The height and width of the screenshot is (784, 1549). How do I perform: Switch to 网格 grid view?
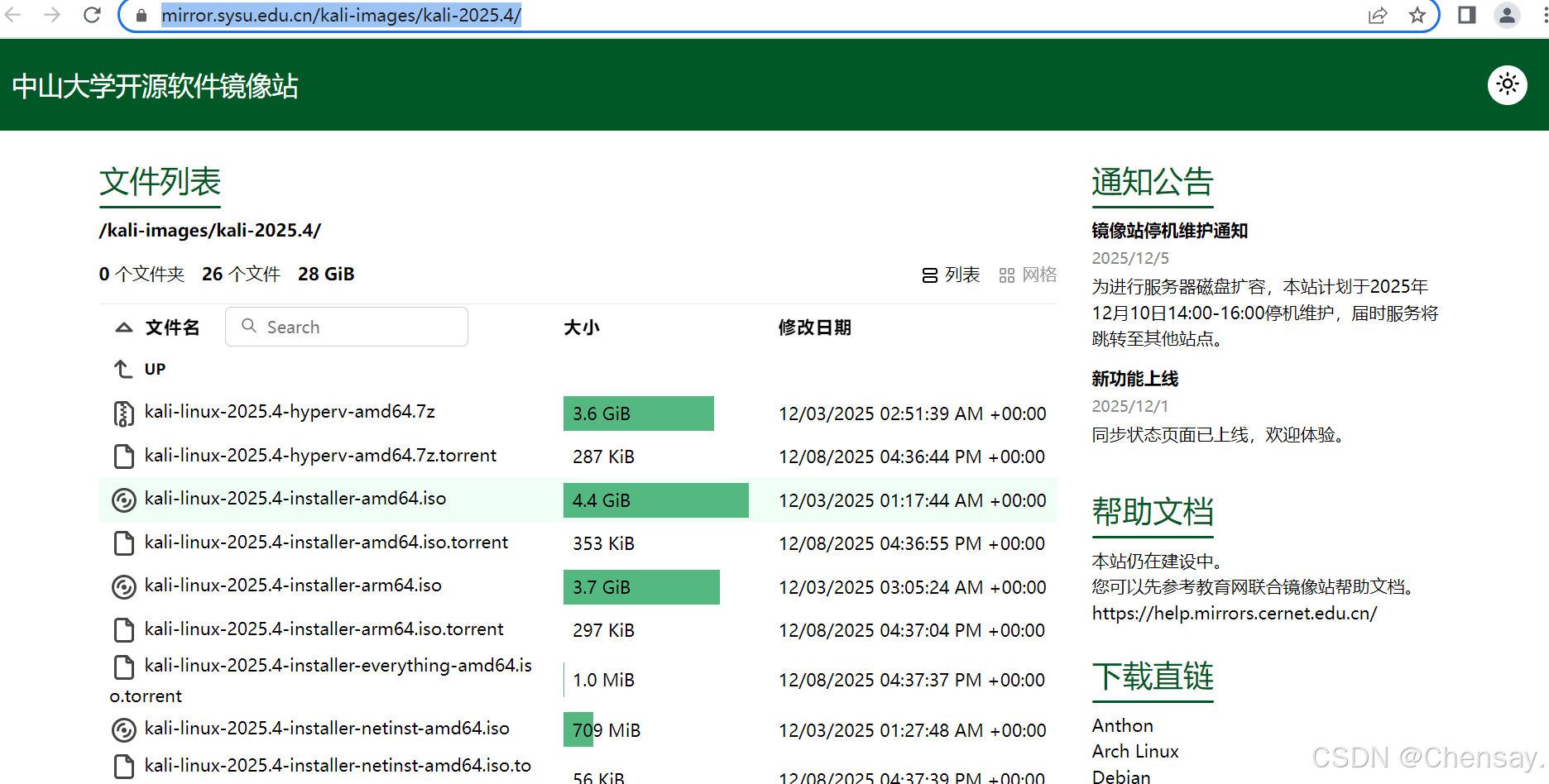pos(1029,275)
